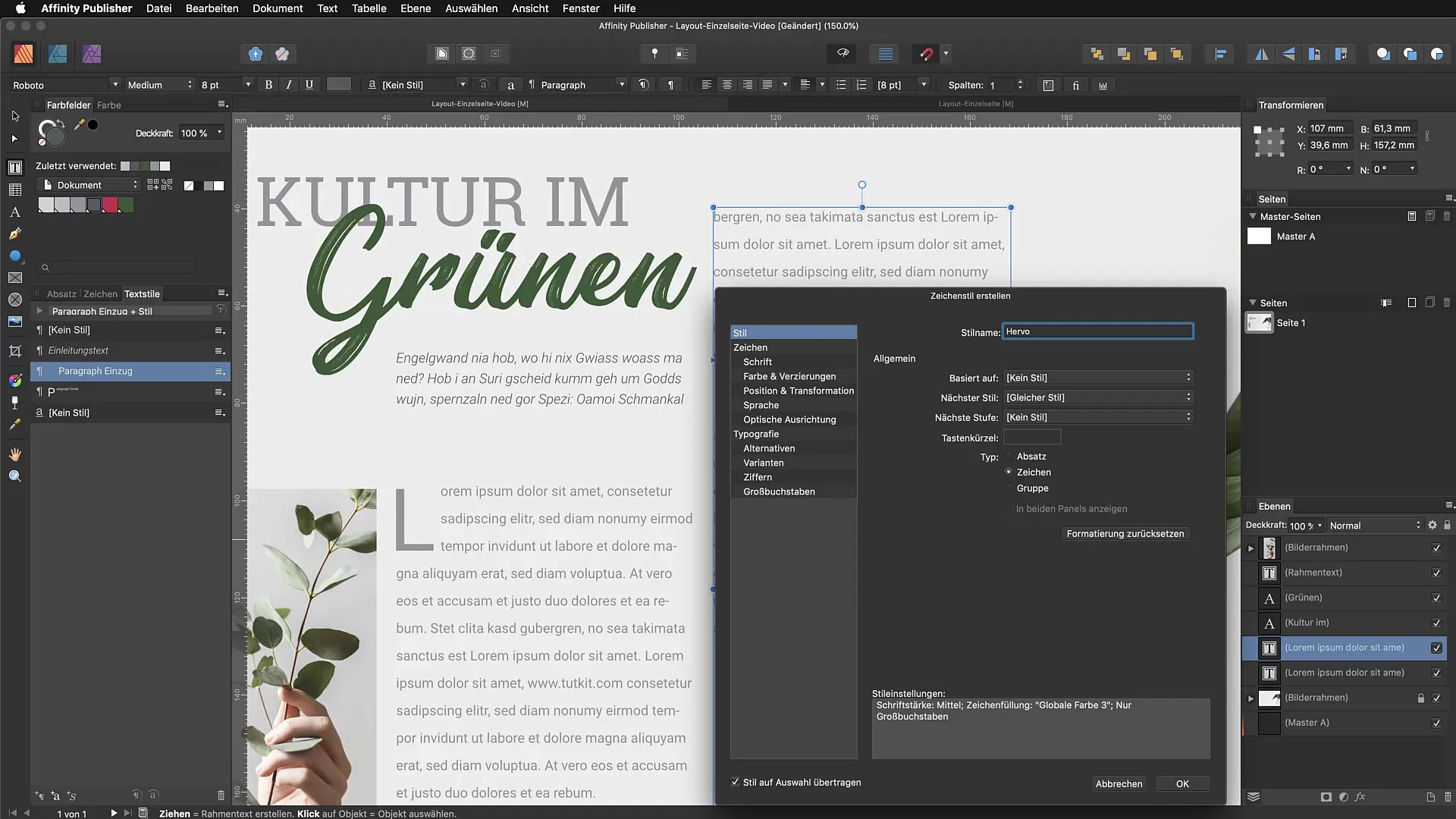Viewport: 1456px width, 819px height.
Task: Collapse the Master-Seiten section
Action: click(1253, 216)
